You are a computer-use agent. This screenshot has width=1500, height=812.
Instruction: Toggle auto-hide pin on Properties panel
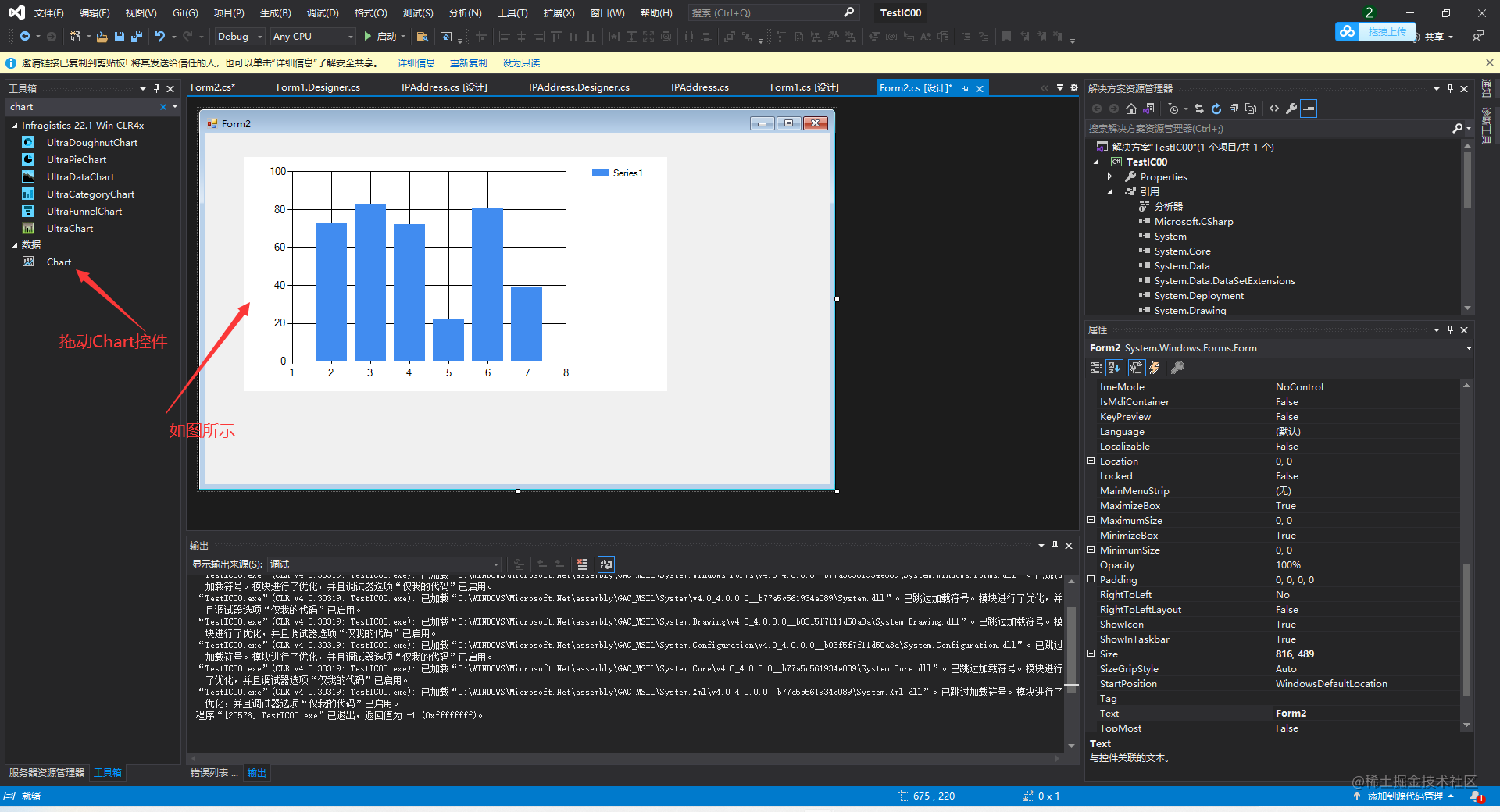tap(1451, 329)
